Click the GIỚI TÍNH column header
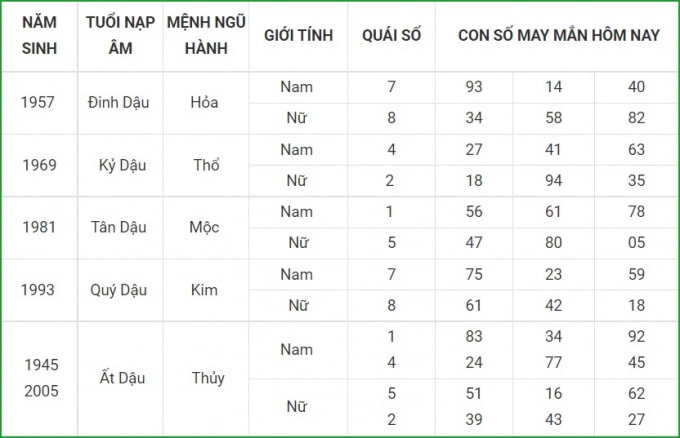Viewport: 680px width, 438px height. click(298, 36)
